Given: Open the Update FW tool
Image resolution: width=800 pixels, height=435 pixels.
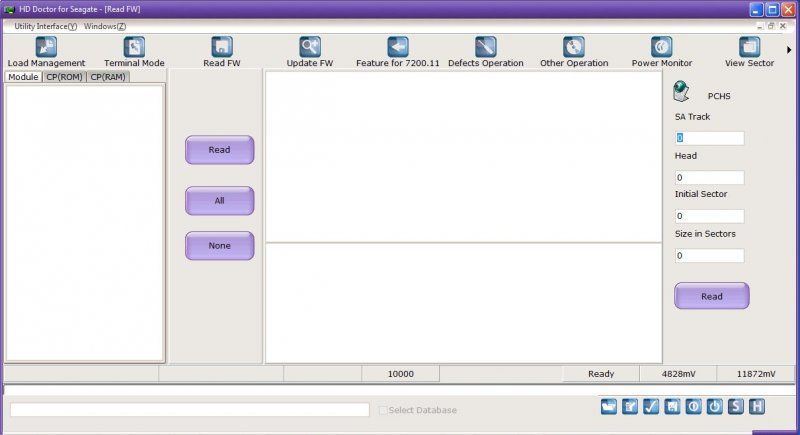Looking at the screenshot, I should tap(310, 52).
